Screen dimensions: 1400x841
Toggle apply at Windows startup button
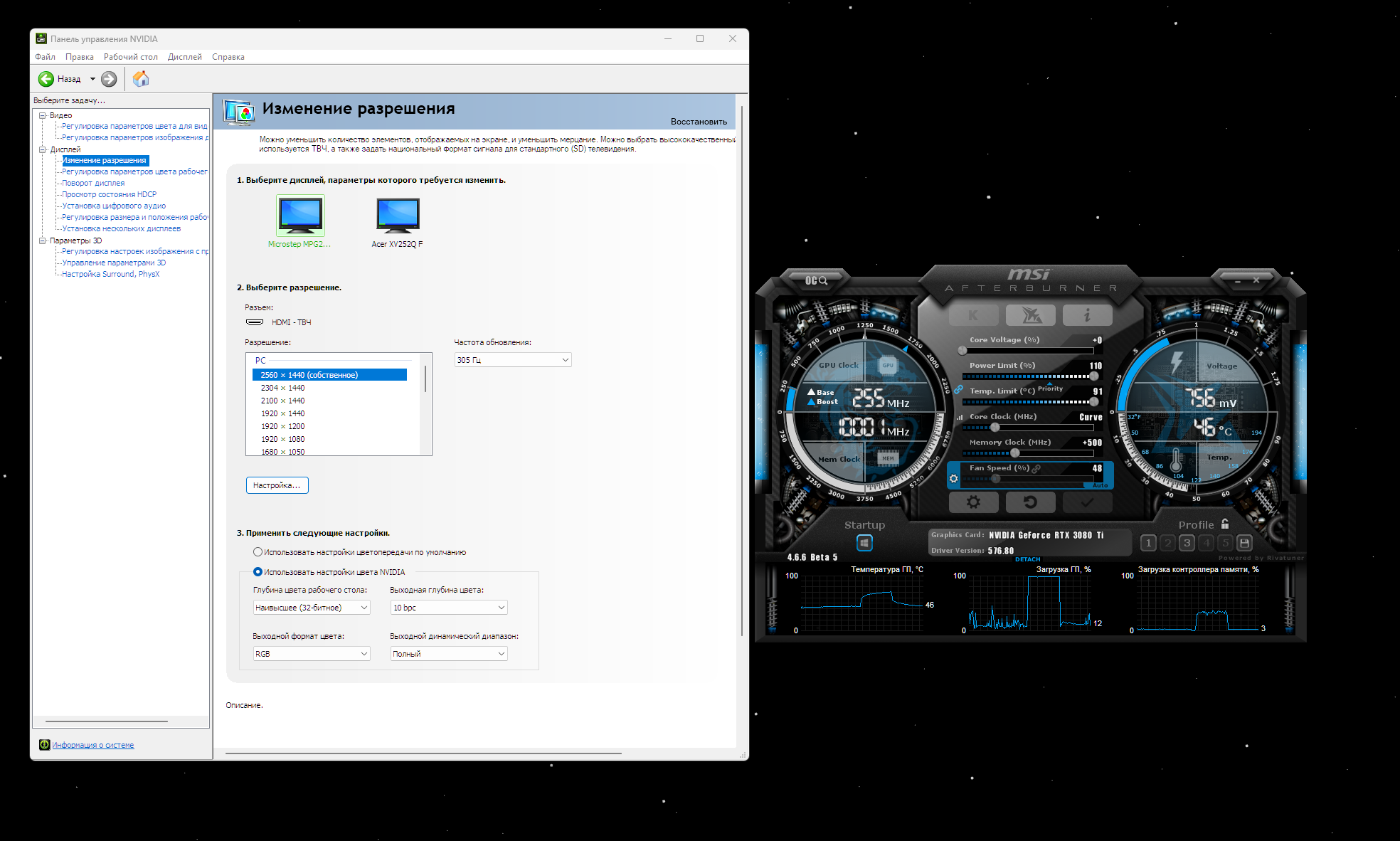[864, 543]
